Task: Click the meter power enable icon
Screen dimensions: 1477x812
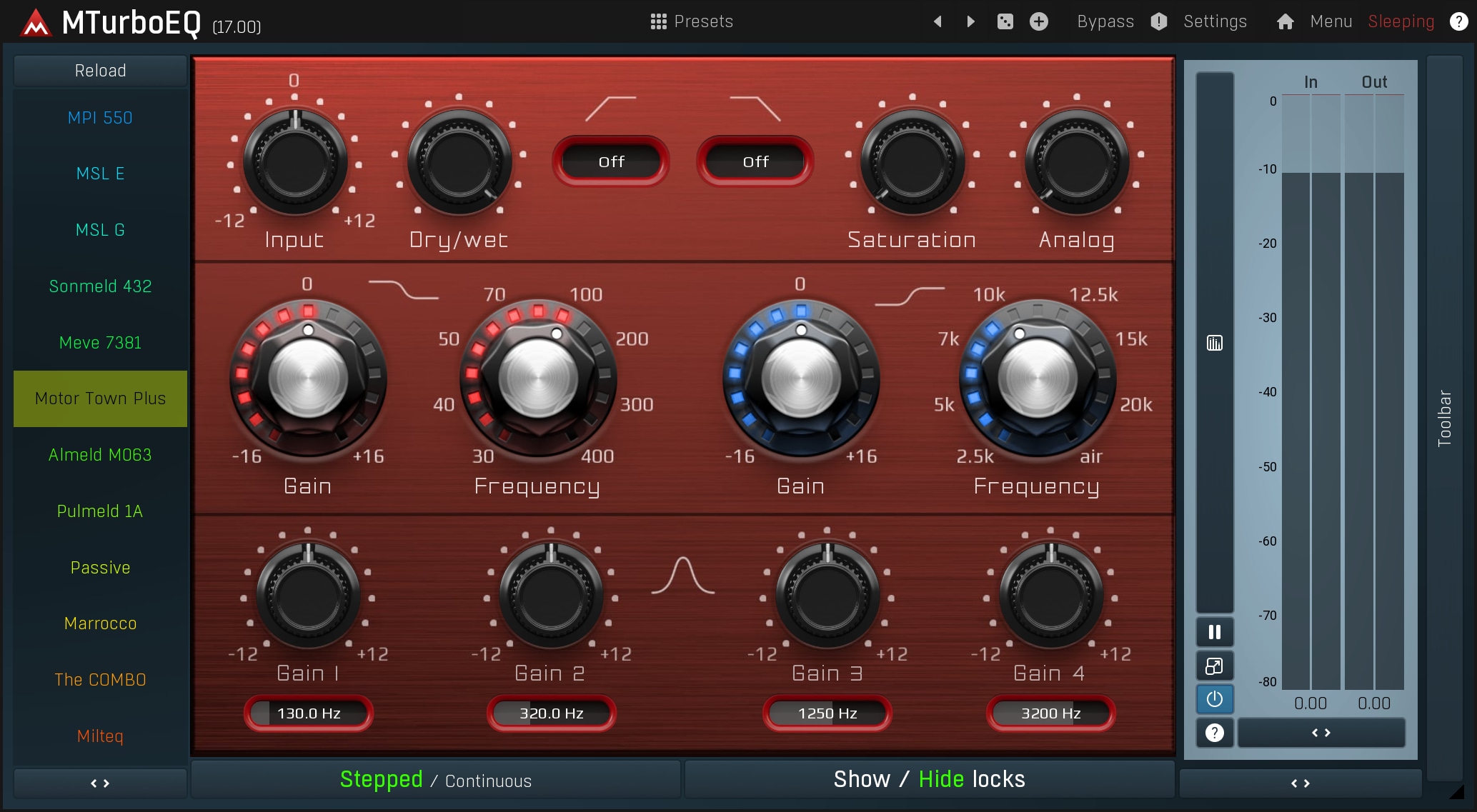Action: click(x=1214, y=699)
